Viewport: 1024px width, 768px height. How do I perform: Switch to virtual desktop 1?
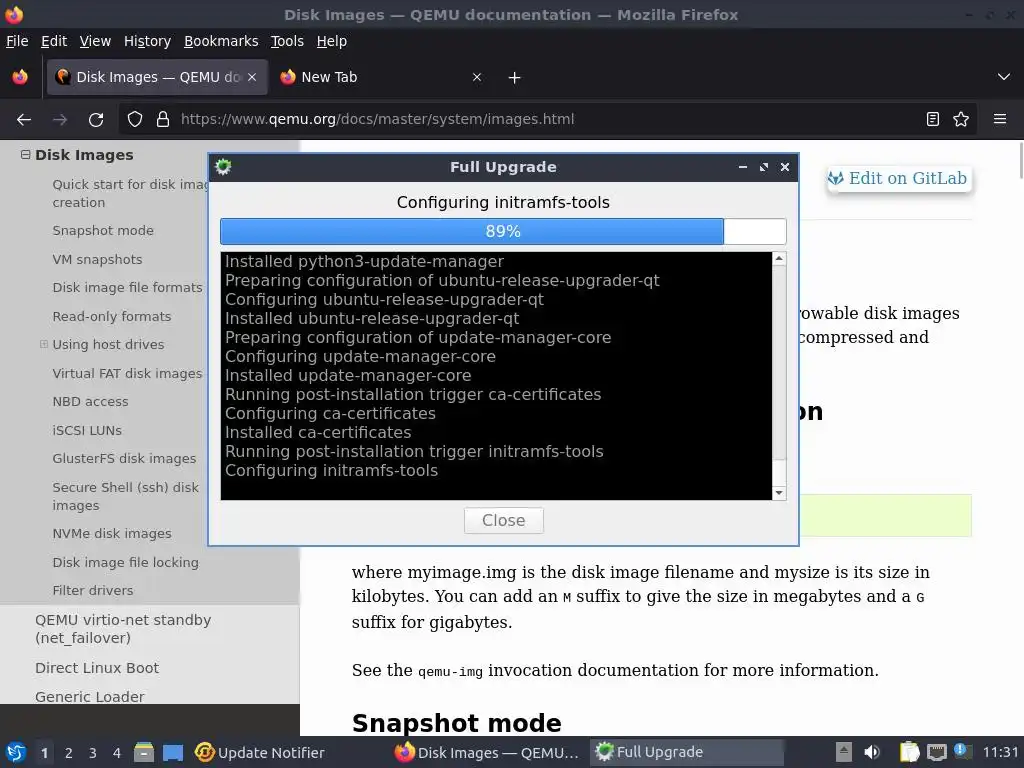point(44,753)
